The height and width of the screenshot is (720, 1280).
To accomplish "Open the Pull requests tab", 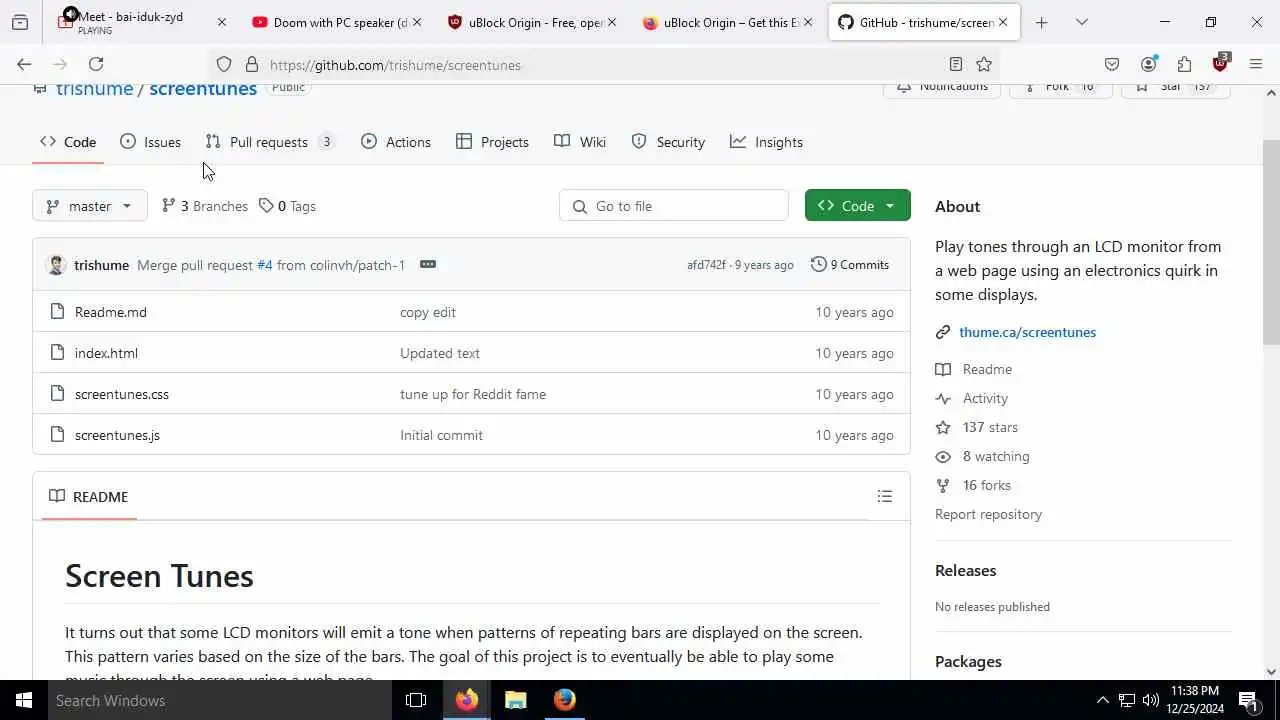I will 269,142.
